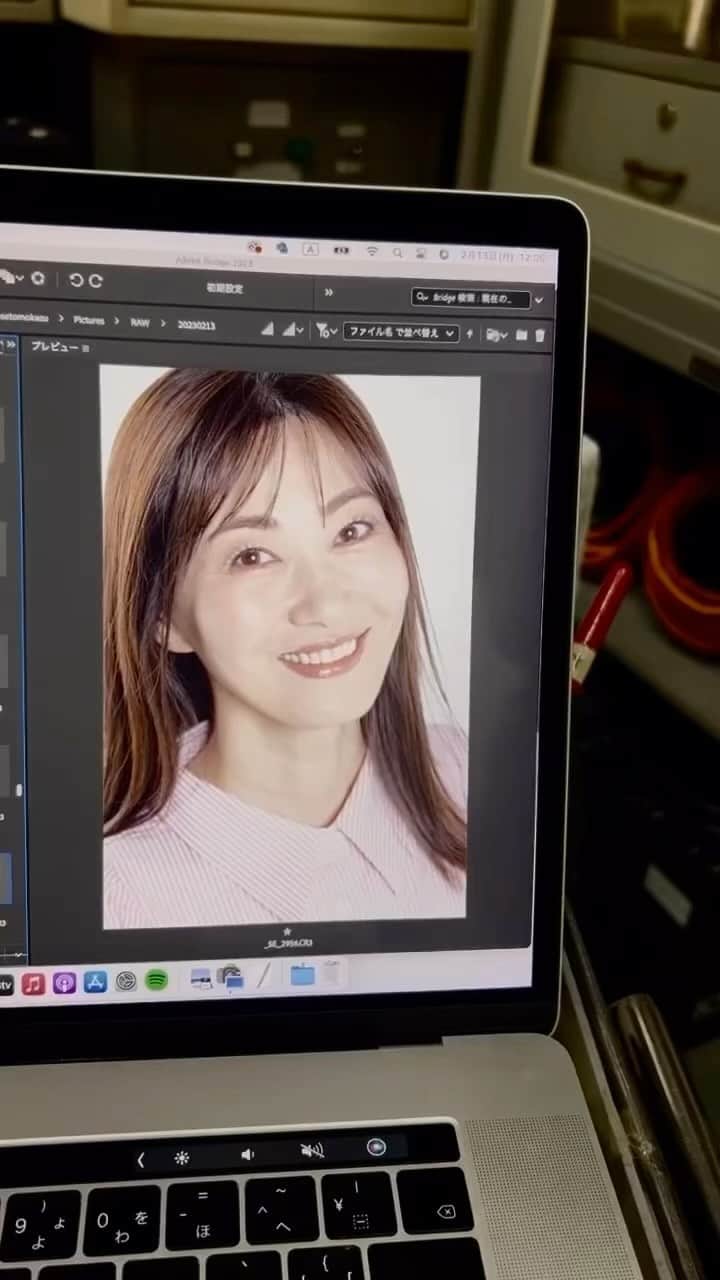The width and height of the screenshot is (720, 1280).
Task: Open the Trash in the Dock
Action: (332, 972)
